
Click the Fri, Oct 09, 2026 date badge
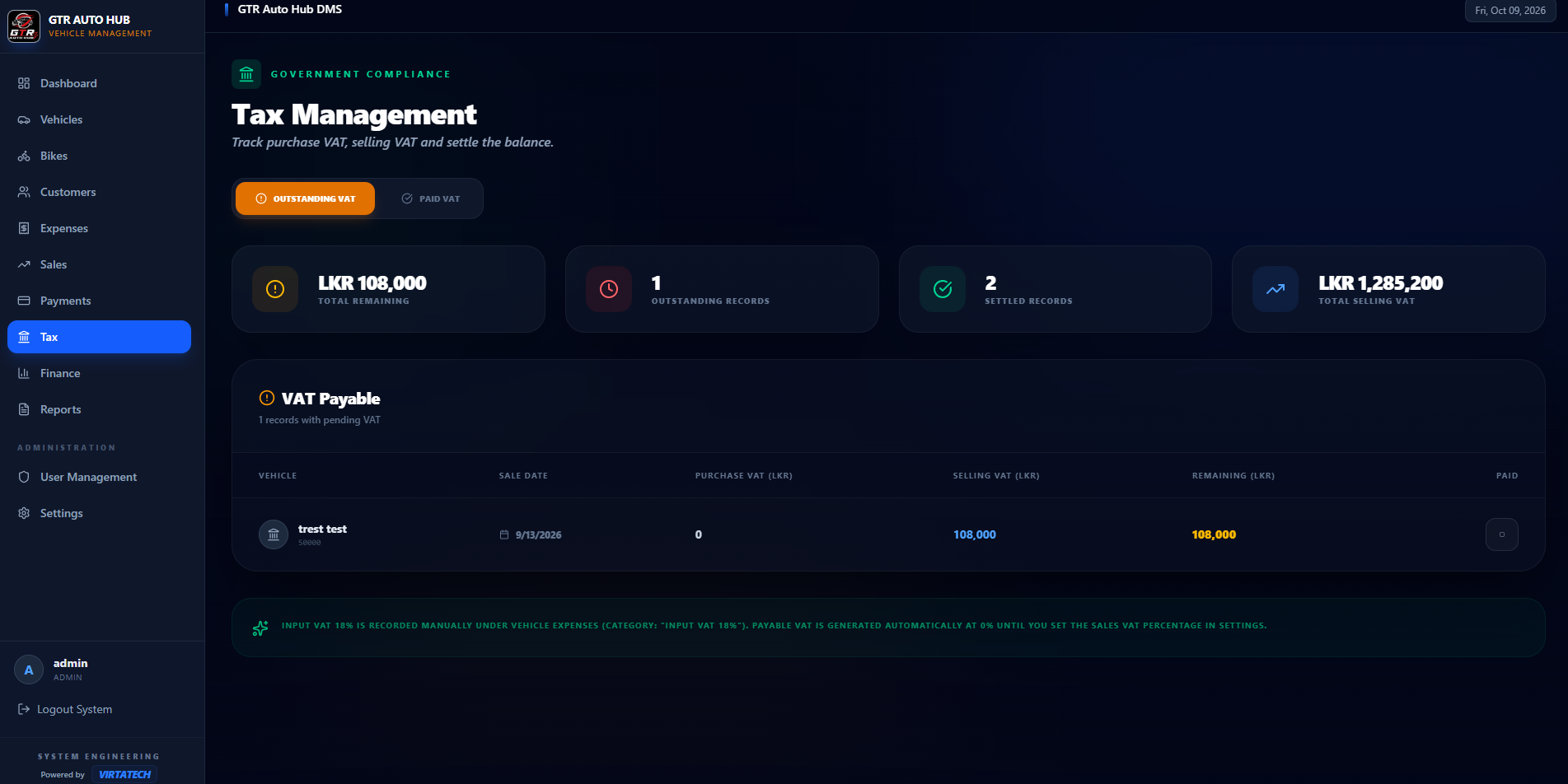tap(1509, 11)
